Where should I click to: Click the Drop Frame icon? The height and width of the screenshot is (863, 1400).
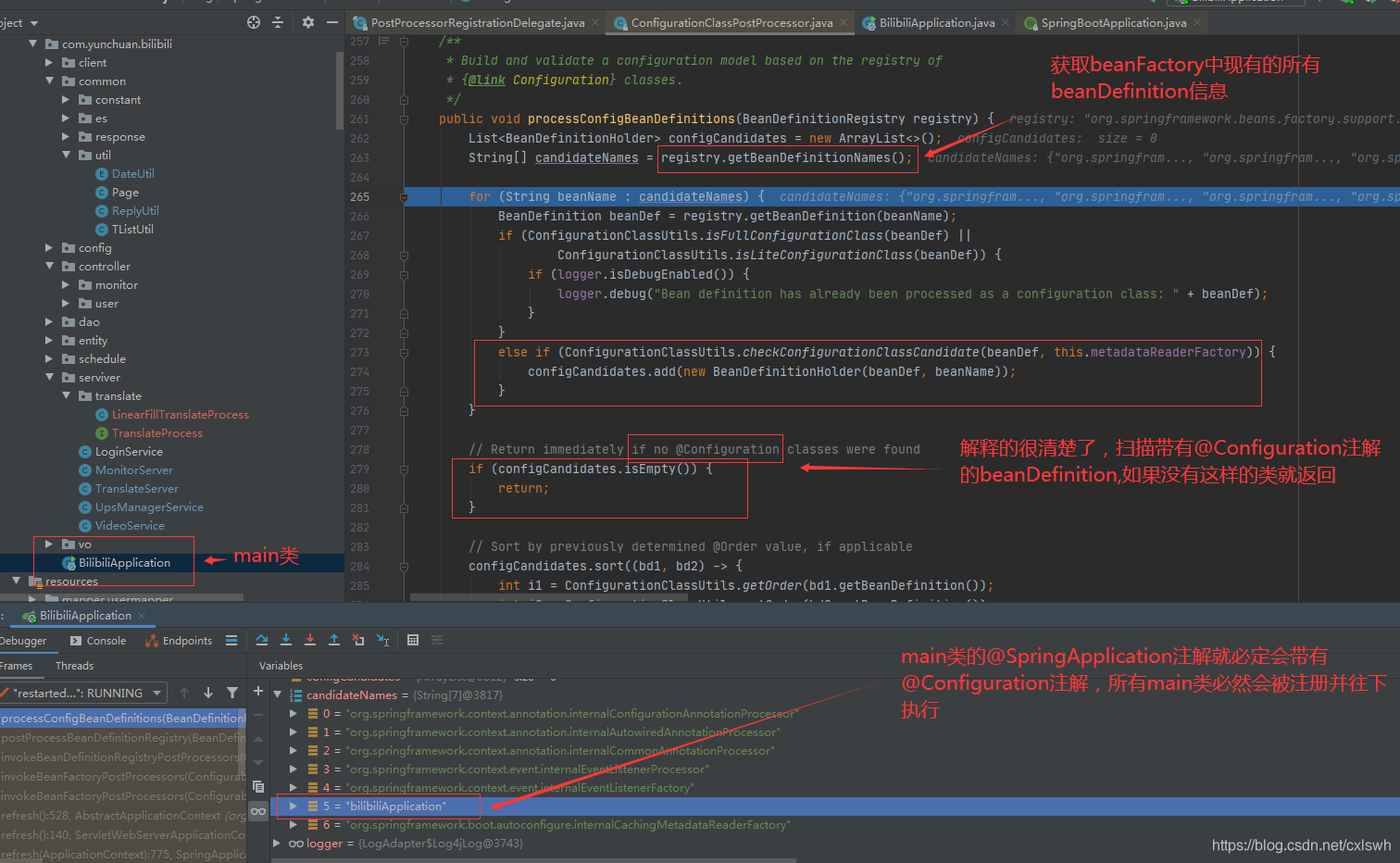pyautogui.click(x=358, y=640)
